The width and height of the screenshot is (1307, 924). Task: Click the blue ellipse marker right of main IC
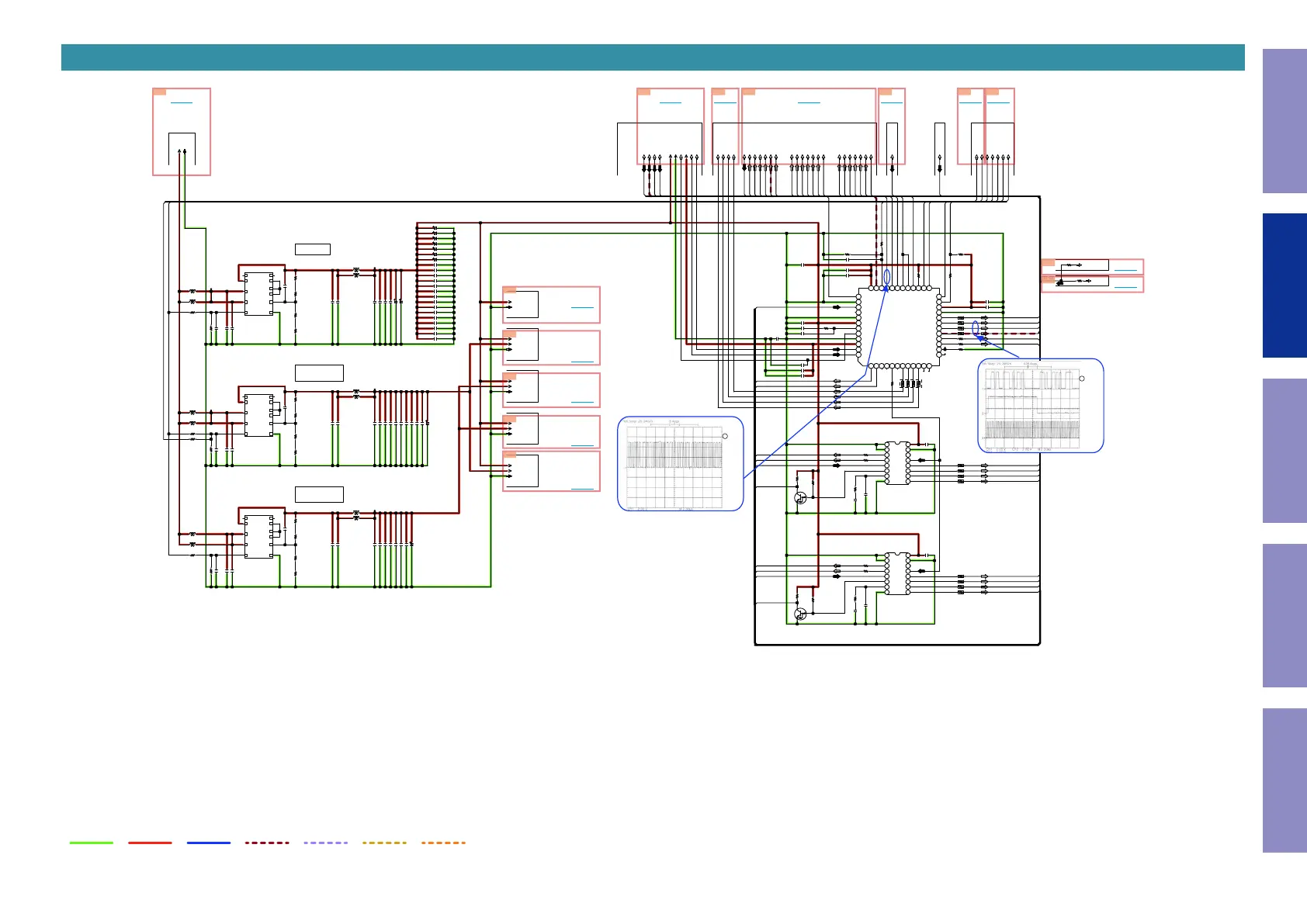click(x=976, y=328)
